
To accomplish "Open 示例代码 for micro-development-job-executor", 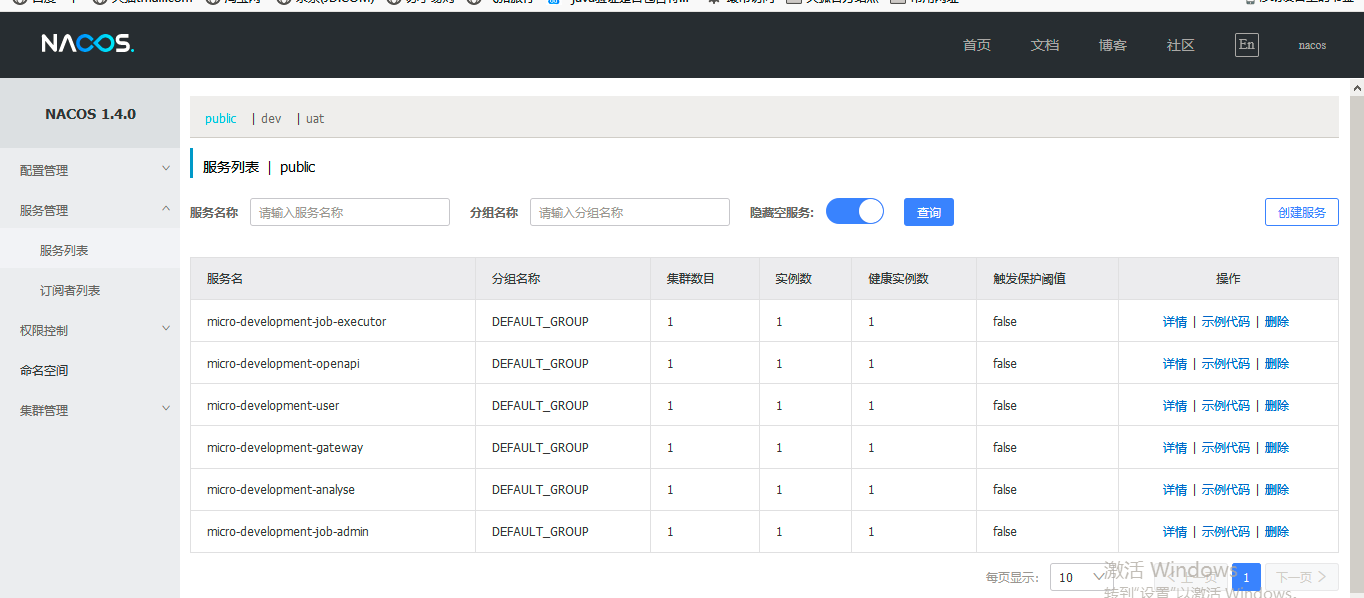I will coord(1226,322).
